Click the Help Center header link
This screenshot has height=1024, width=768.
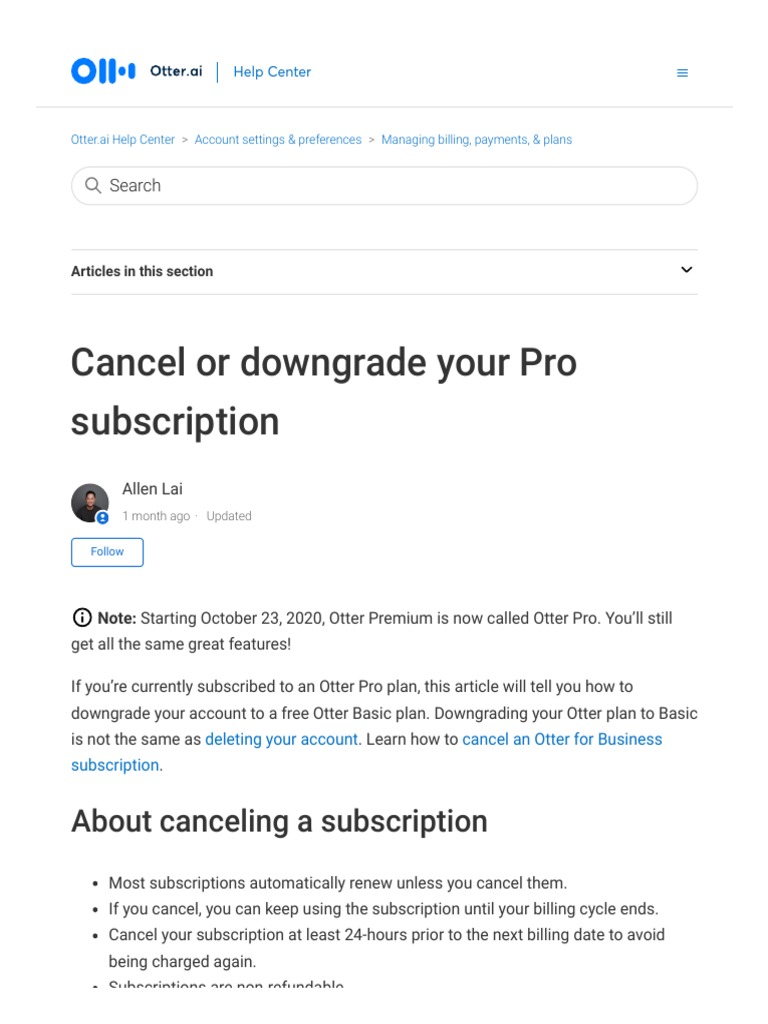[272, 72]
